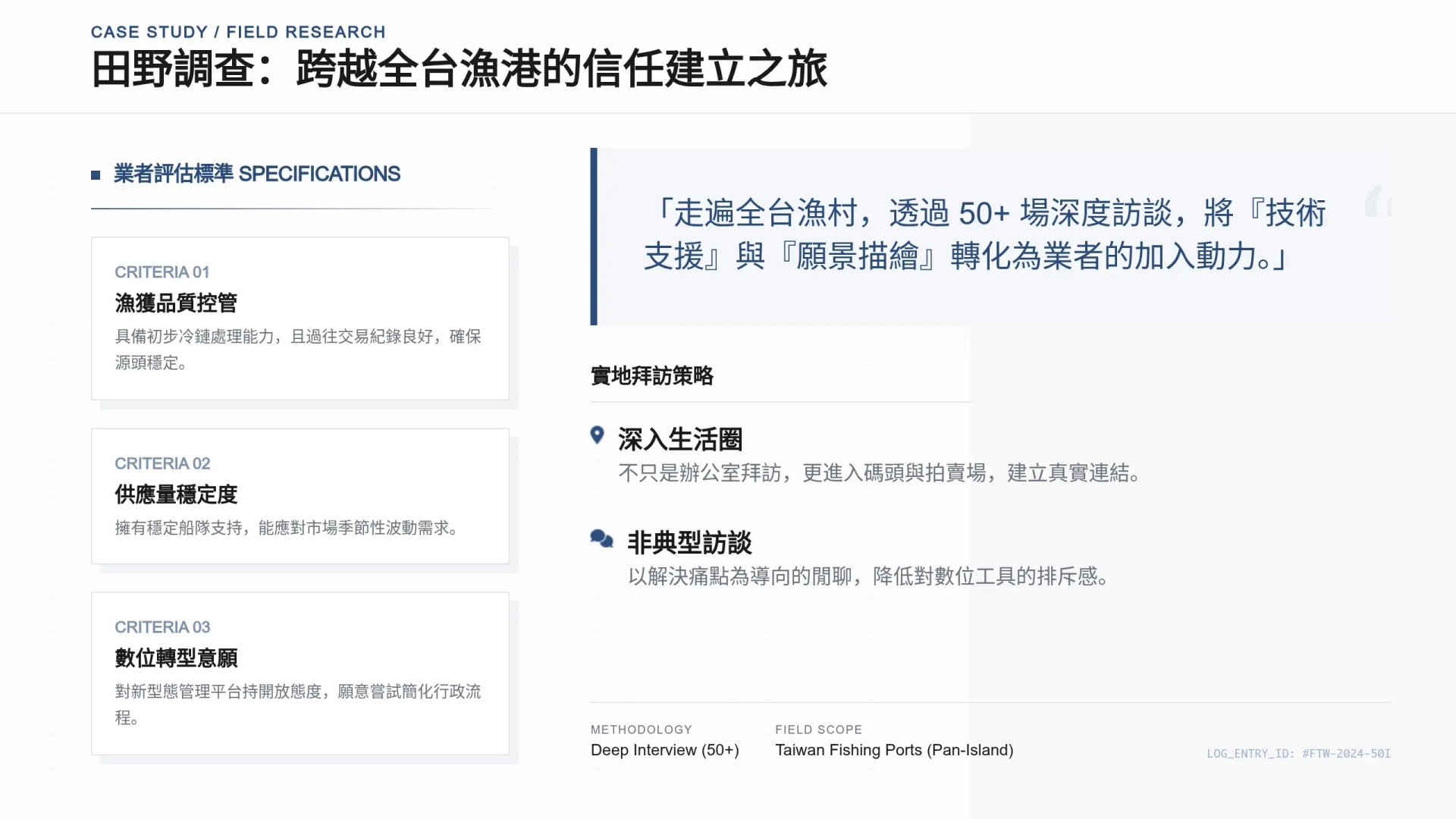
Task: Click the LOG_ENTRY_ID #FTW-2024-50I text
Action: (x=1298, y=754)
